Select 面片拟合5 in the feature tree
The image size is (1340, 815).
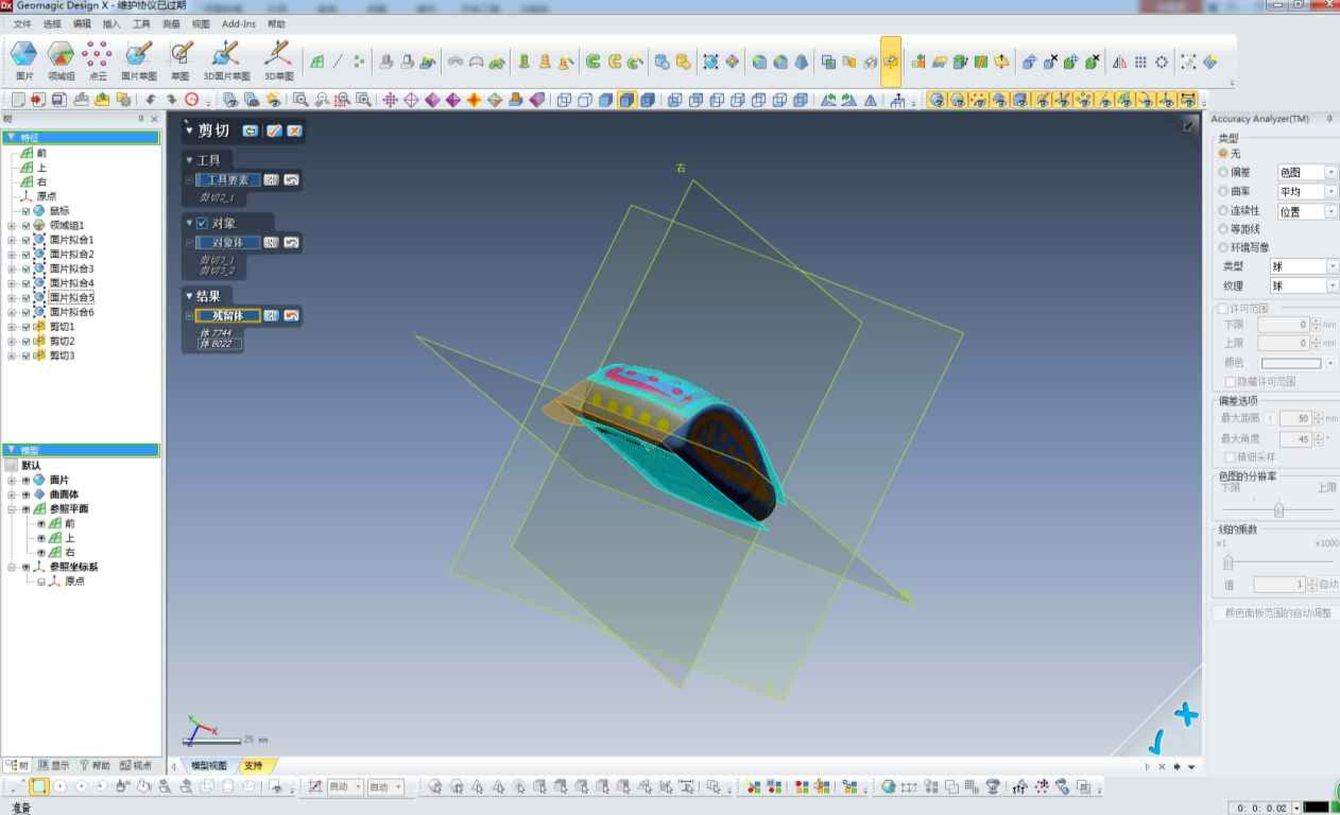(x=71, y=298)
